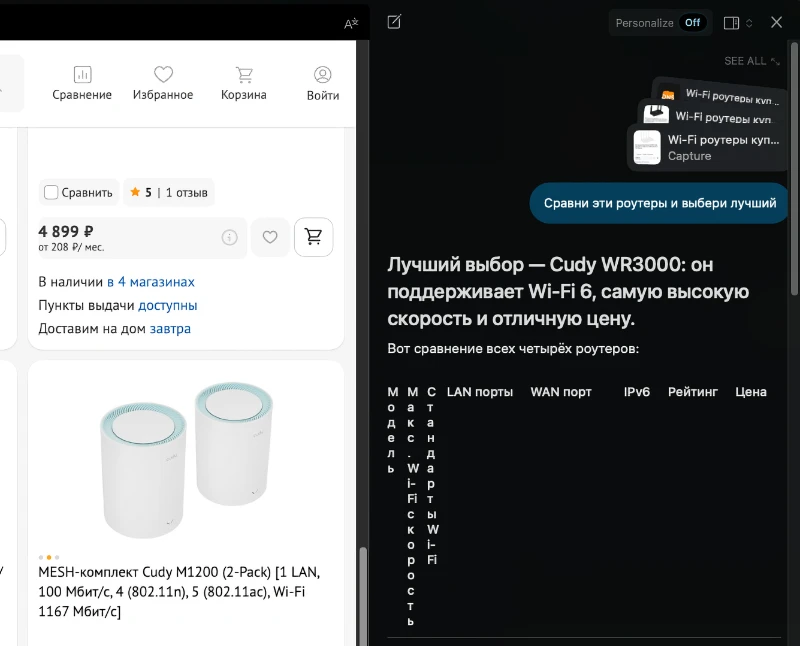Select the 'WAN порт' table column header
Image resolution: width=800 pixels, height=646 pixels.
coord(561,392)
